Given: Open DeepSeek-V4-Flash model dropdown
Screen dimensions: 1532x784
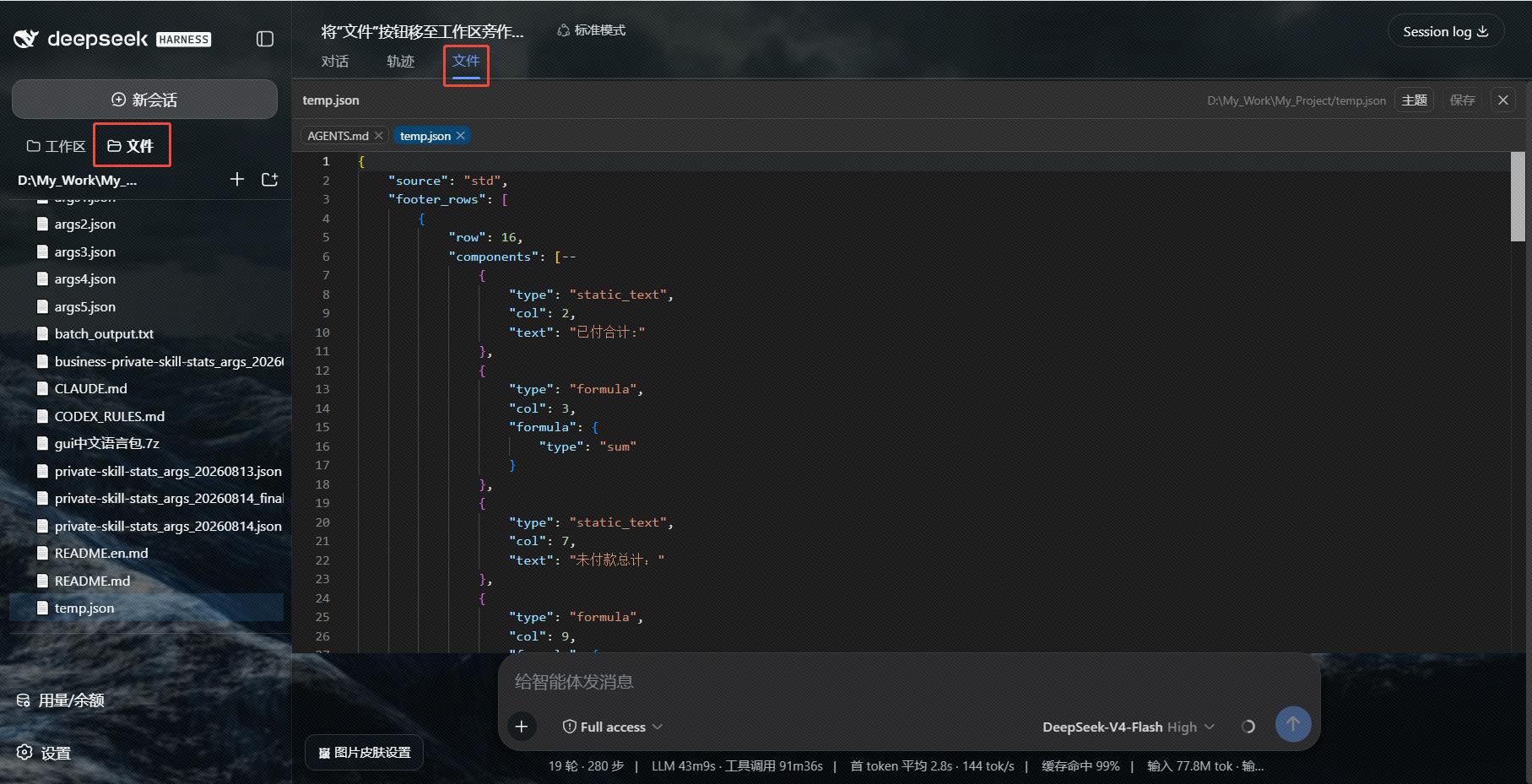Looking at the screenshot, I should click(x=1129, y=727).
